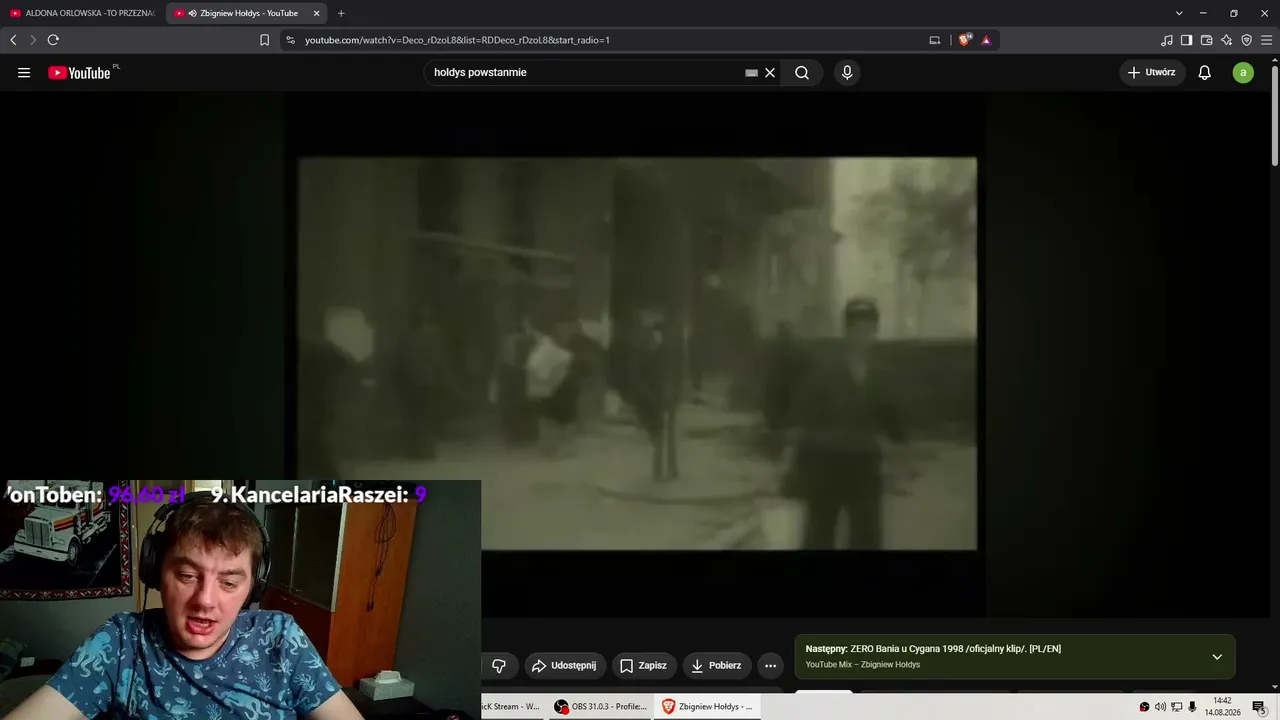Go to YouTube home via logo

pos(79,72)
